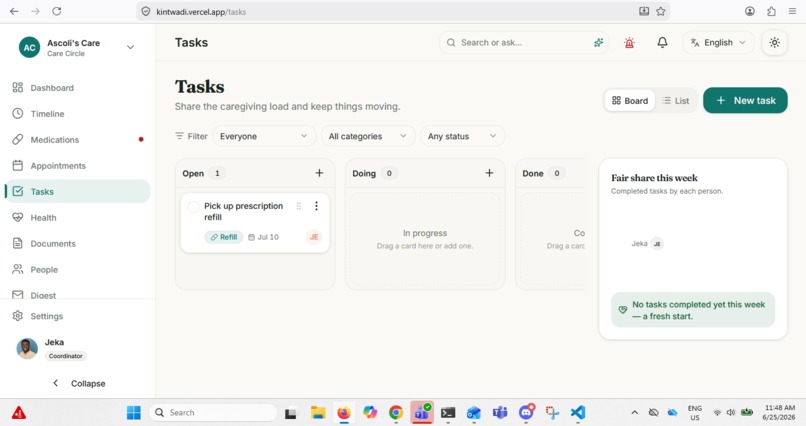
Task: Open the All categories filter
Action: [x=368, y=136]
